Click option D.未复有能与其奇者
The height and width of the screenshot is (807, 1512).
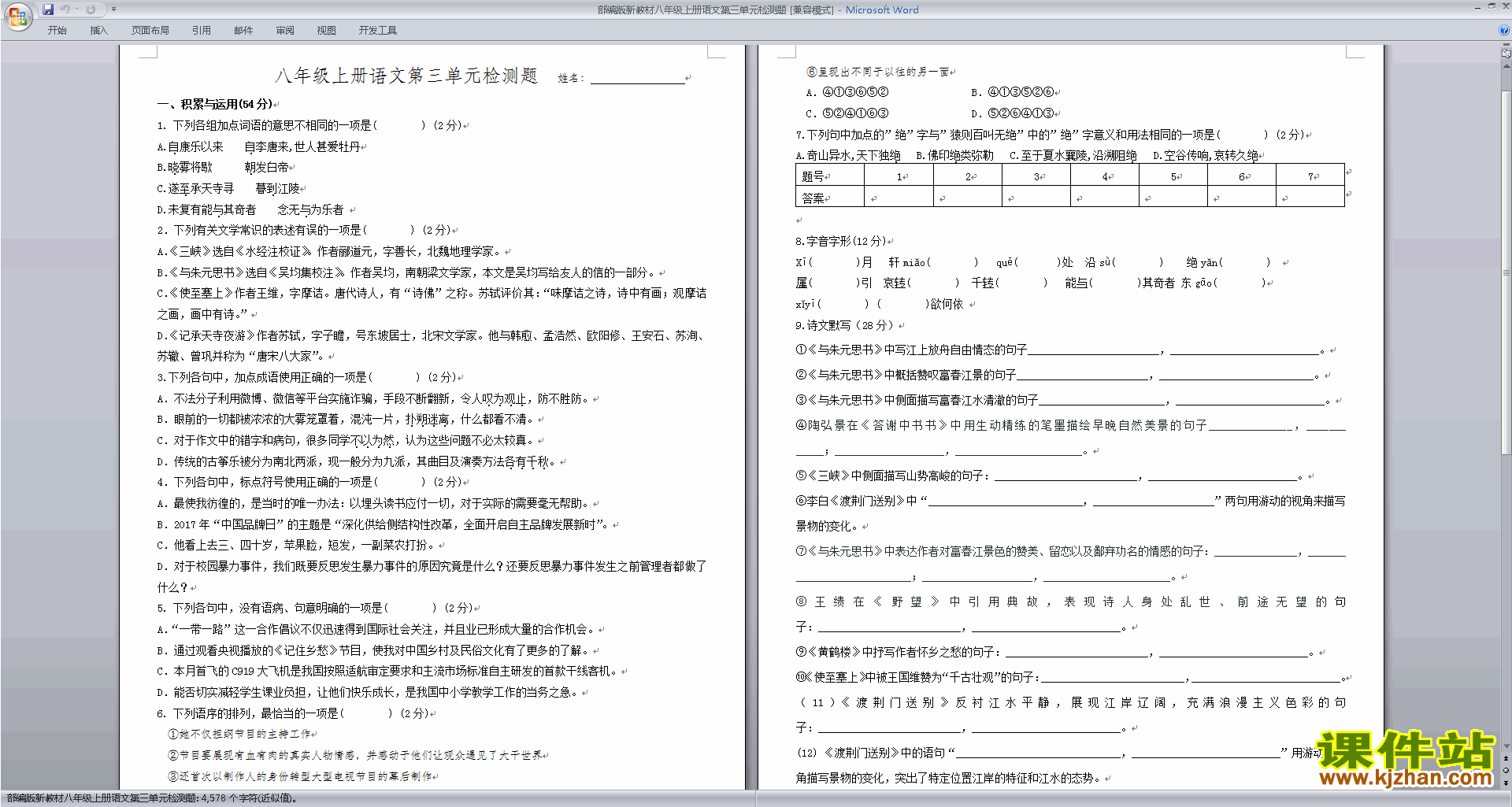206,210
